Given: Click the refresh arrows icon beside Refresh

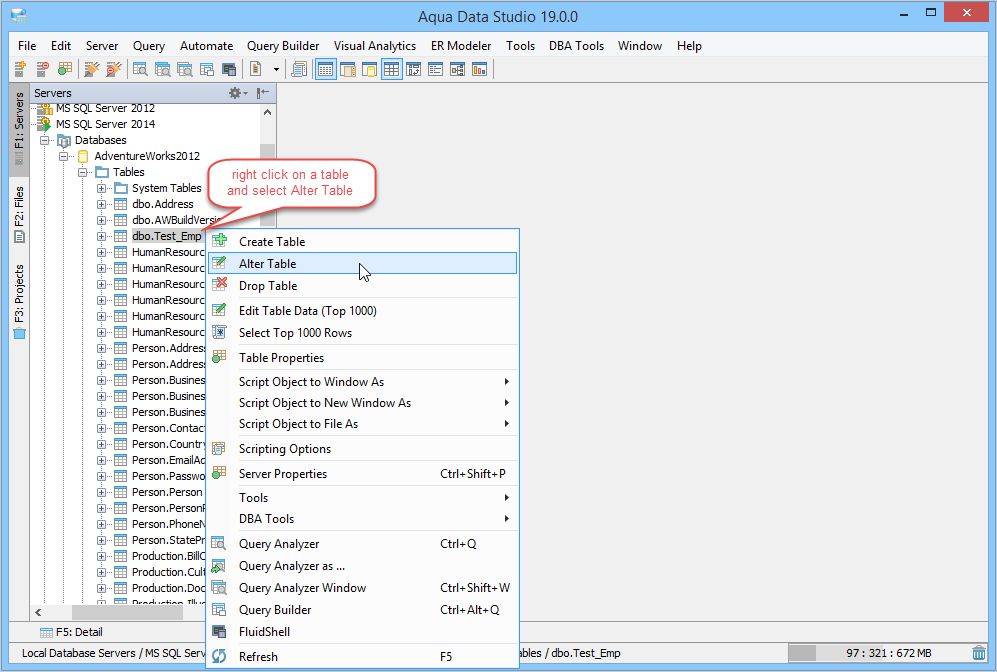Looking at the screenshot, I should coord(219,656).
